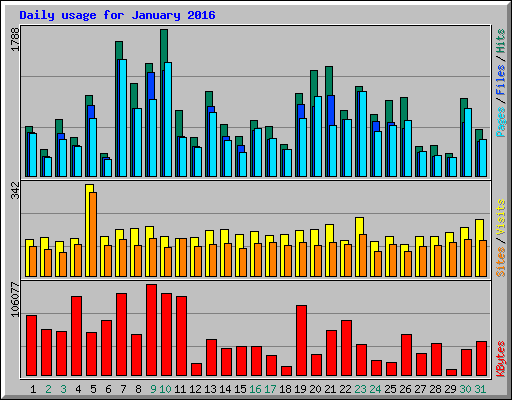Click the 1788 axis value
The image size is (512, 400).
click(x=16, y=39)
